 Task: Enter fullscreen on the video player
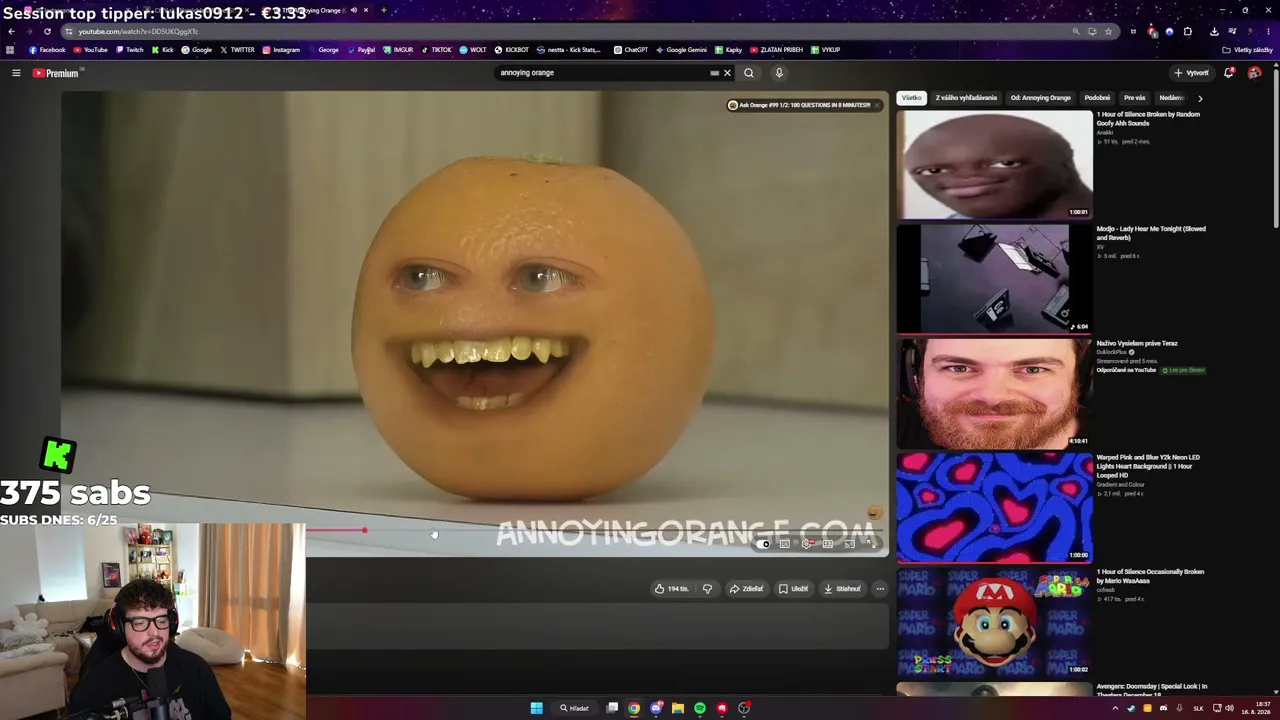click(x=870, y=544)
